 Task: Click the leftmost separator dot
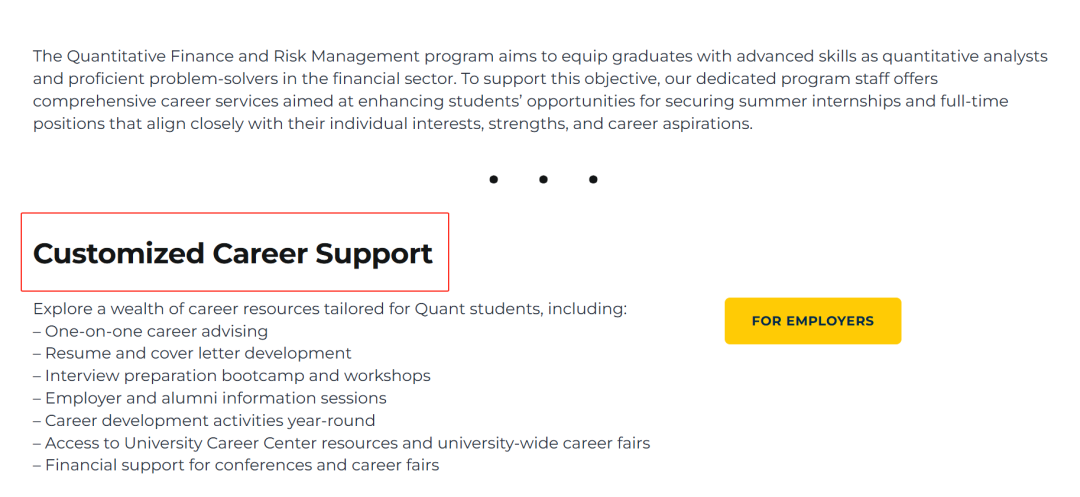(x=494, y=180)
